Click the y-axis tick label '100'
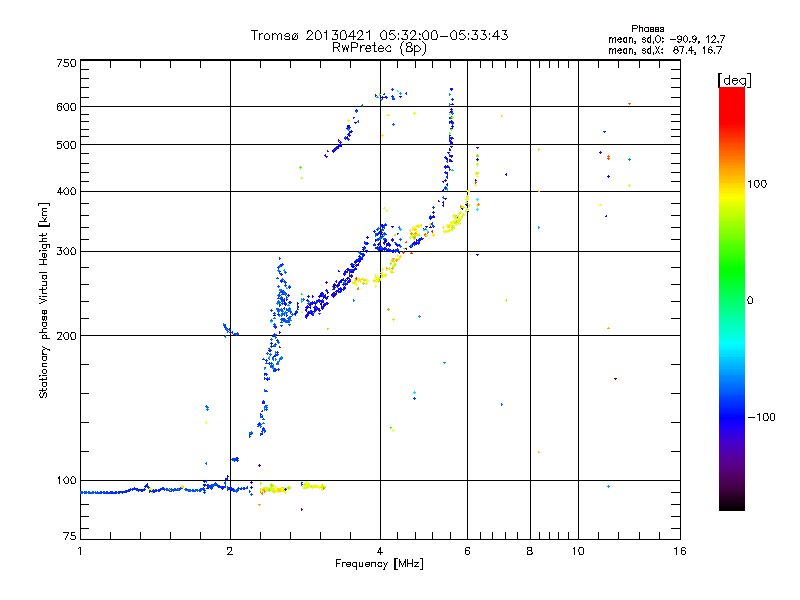Image resolution: width=800 pixels, height=600 pixels. tap(66, 481)
